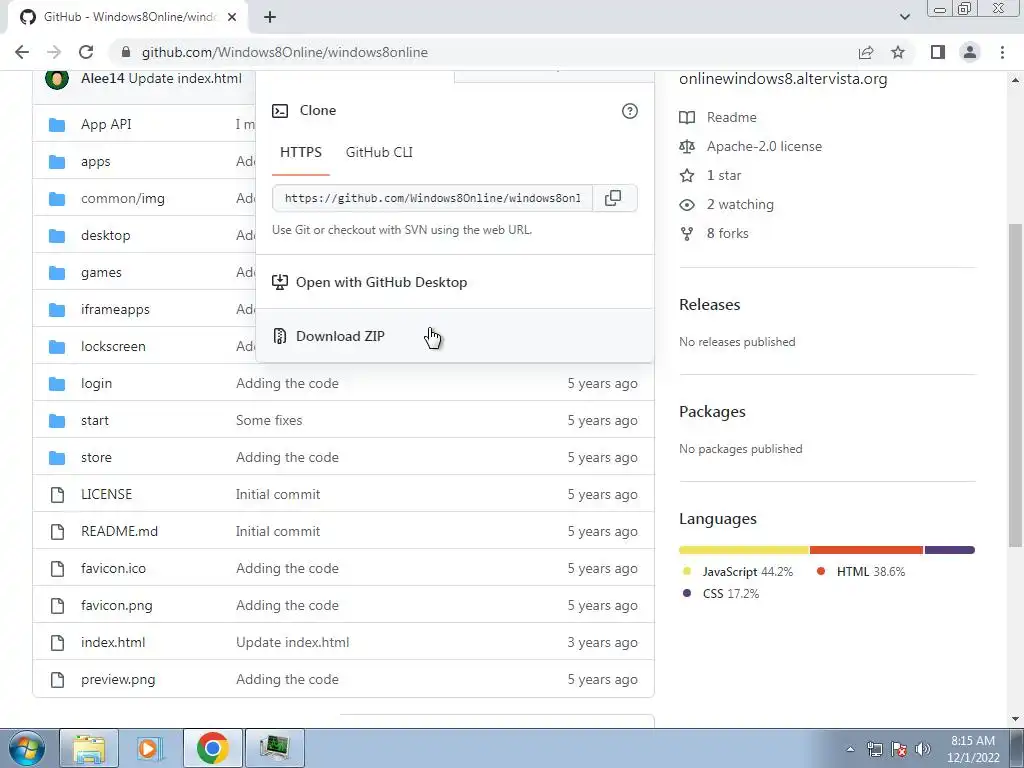Click the book icon next to Readme

coord(687,118)
